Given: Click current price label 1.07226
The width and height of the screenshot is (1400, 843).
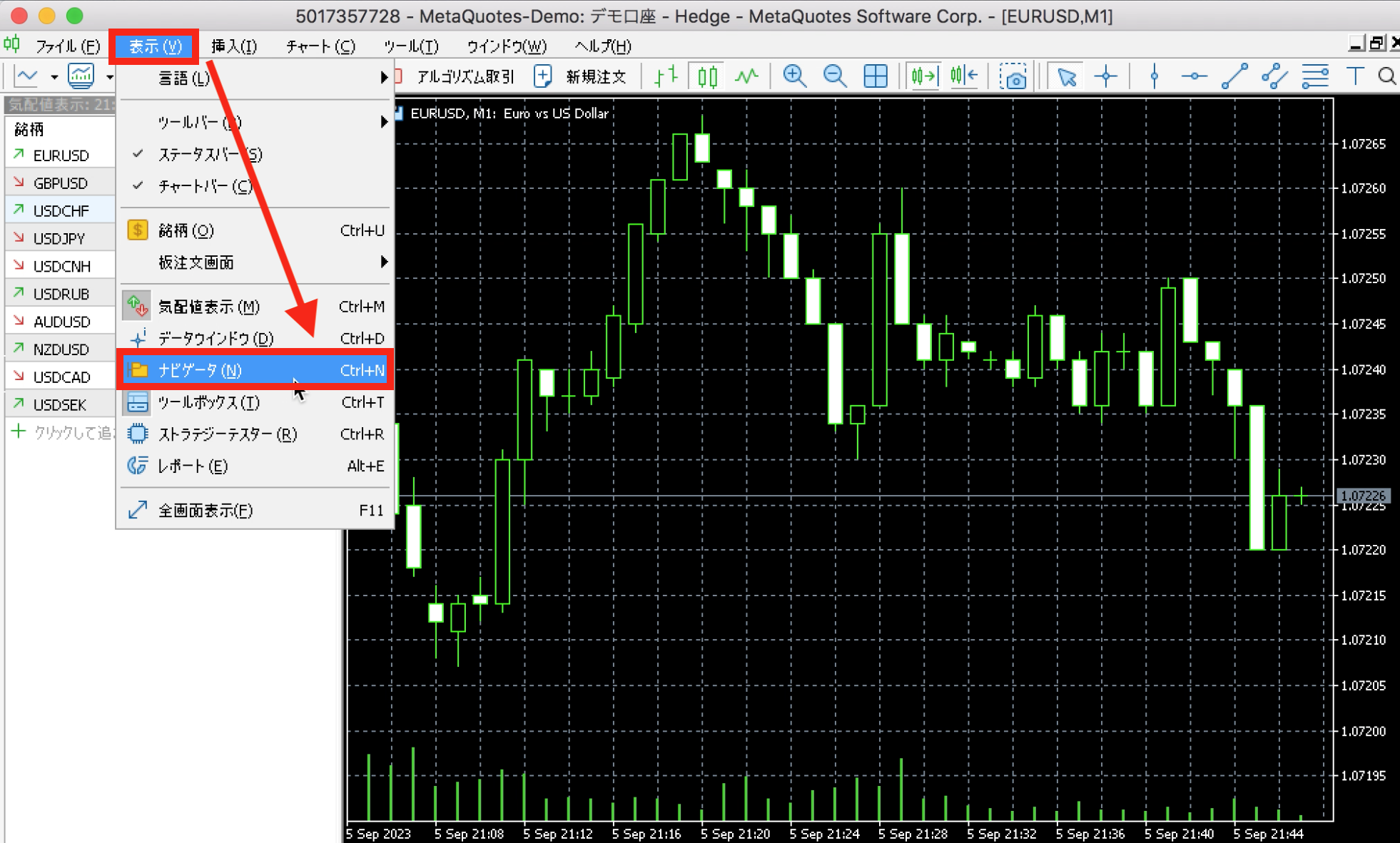Looking at the screenshot, I should click(x=1363, y=496).
